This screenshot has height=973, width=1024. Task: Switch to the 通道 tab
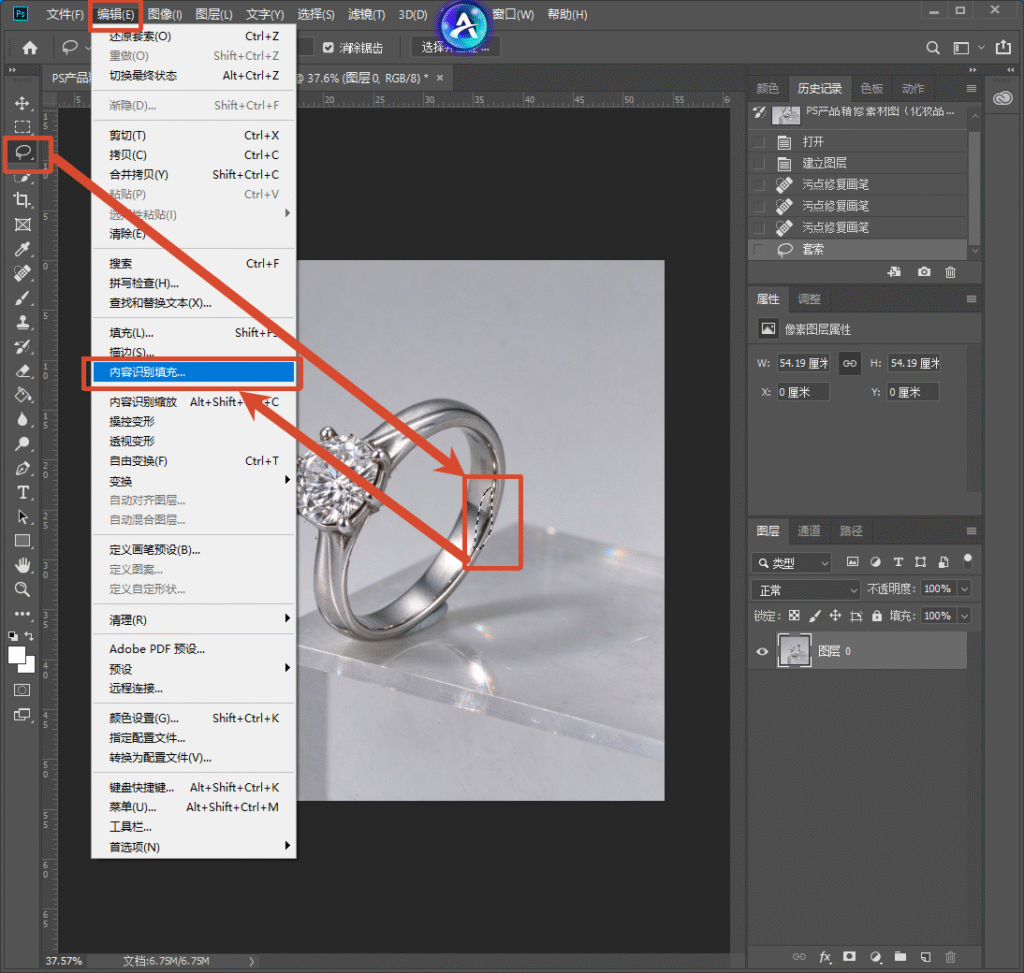[809, 531]
